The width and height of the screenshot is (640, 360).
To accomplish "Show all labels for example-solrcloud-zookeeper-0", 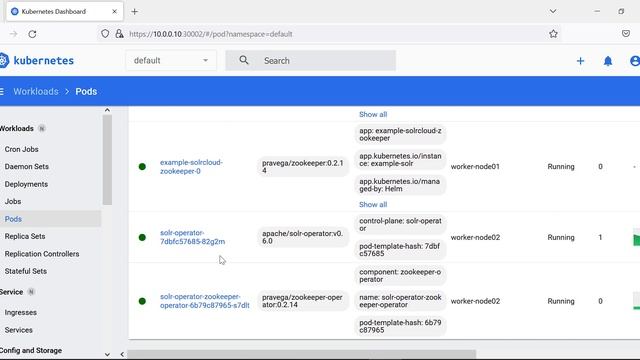I will coord(373,204).
